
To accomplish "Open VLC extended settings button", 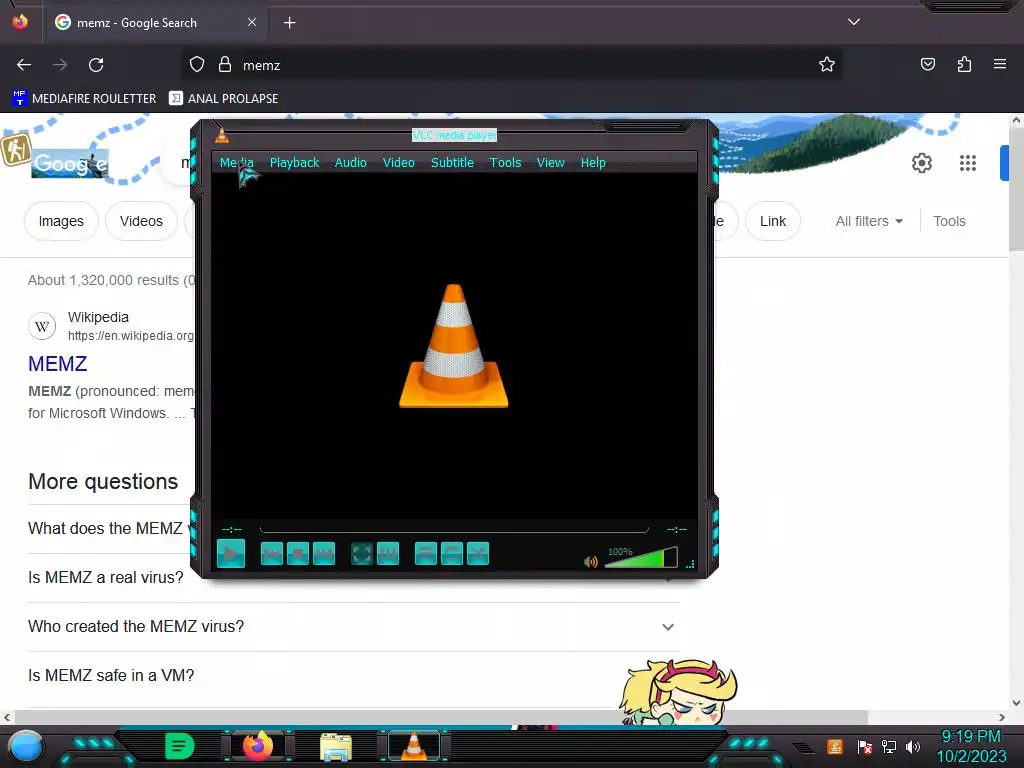I will click(x=388, y=554).
